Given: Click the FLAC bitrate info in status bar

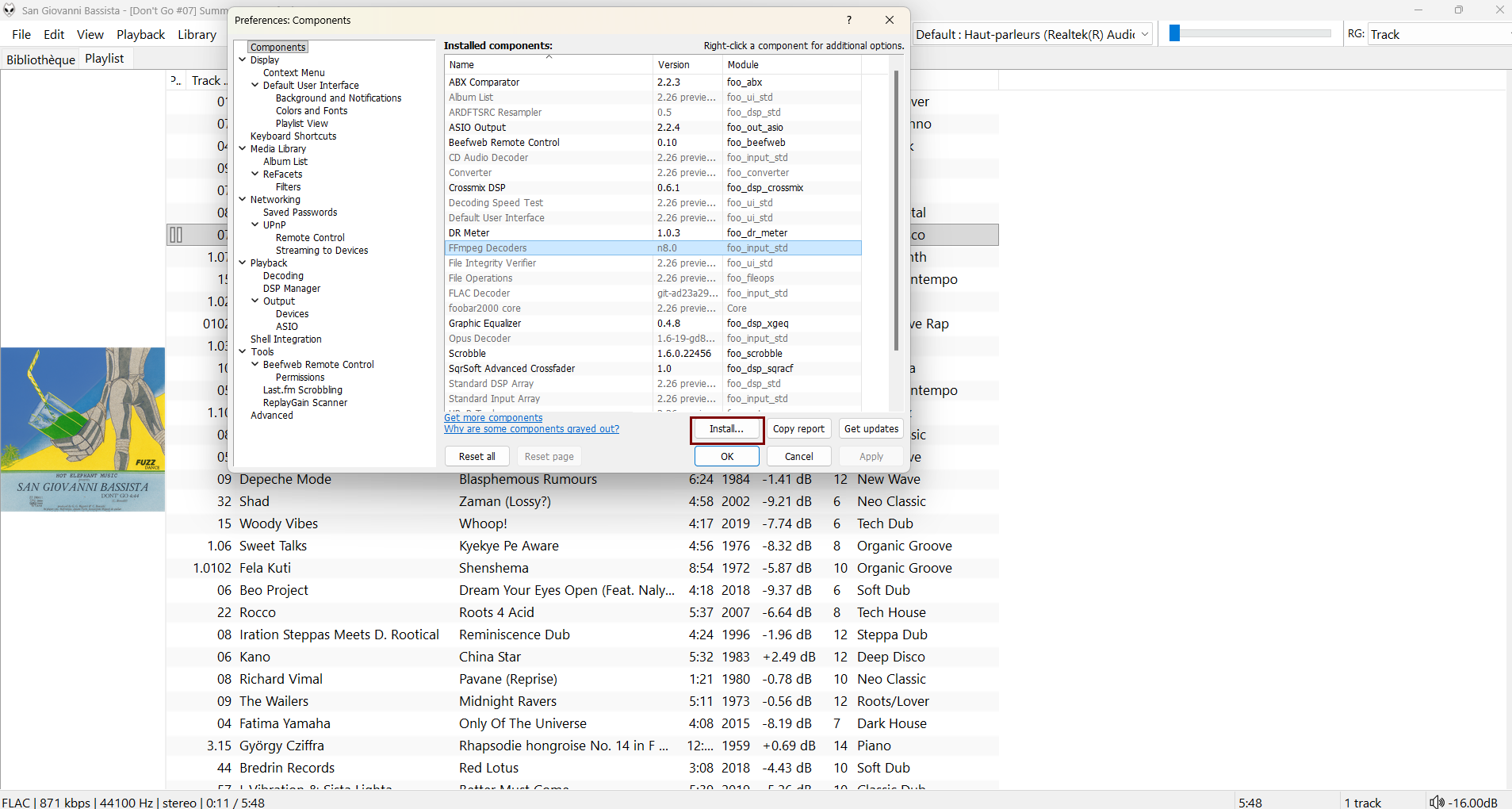Looking at the screenshot, I should pos(133,803).
